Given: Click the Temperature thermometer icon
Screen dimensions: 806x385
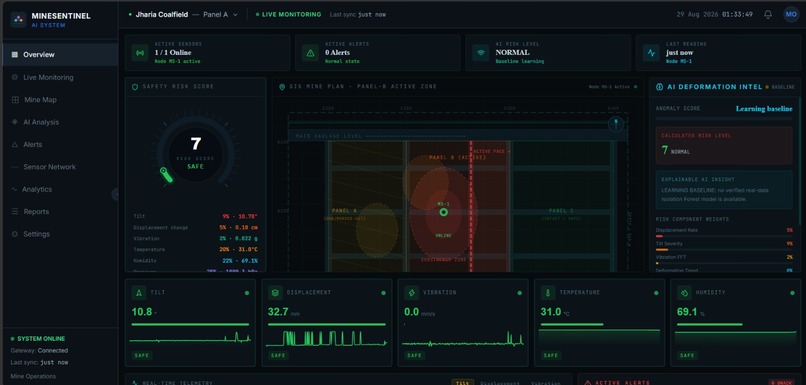Looking at the screenshot, I should pos(547,292).
